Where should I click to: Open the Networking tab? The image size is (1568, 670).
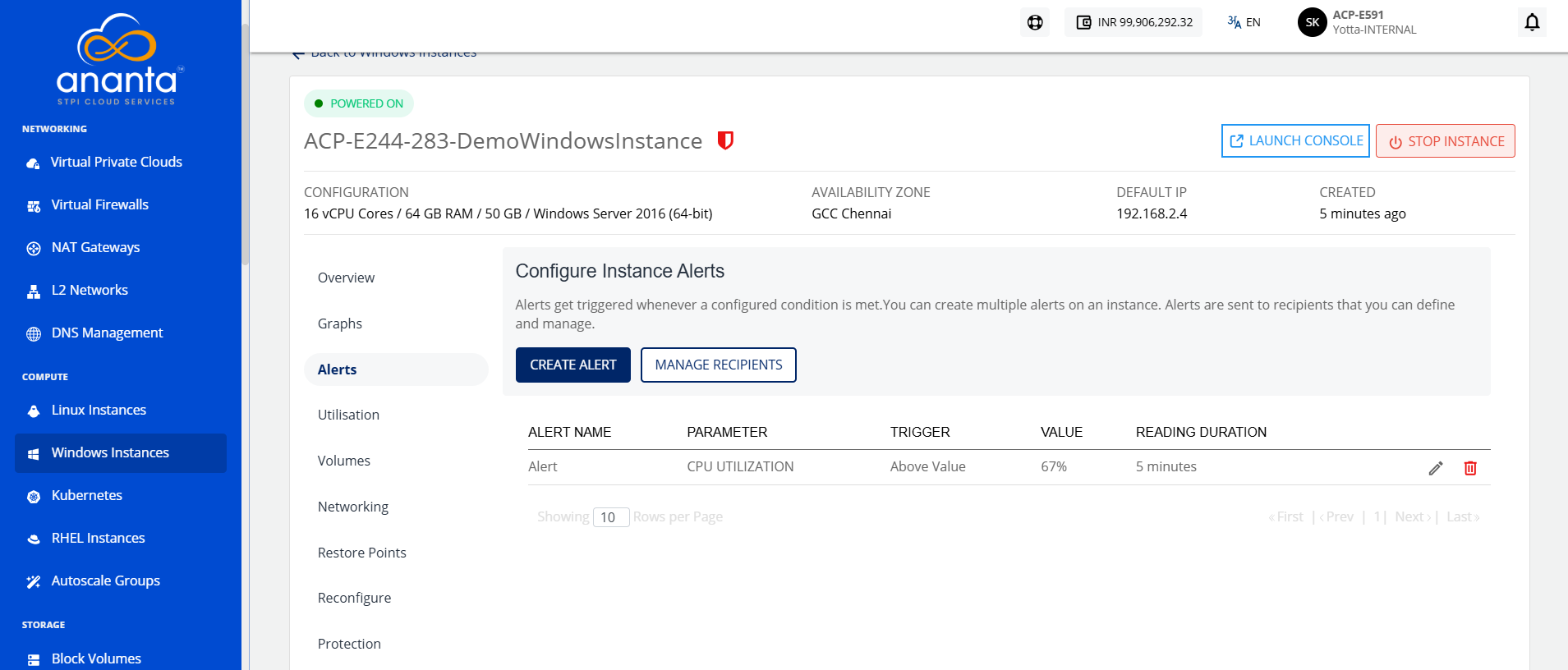(353, 507)
